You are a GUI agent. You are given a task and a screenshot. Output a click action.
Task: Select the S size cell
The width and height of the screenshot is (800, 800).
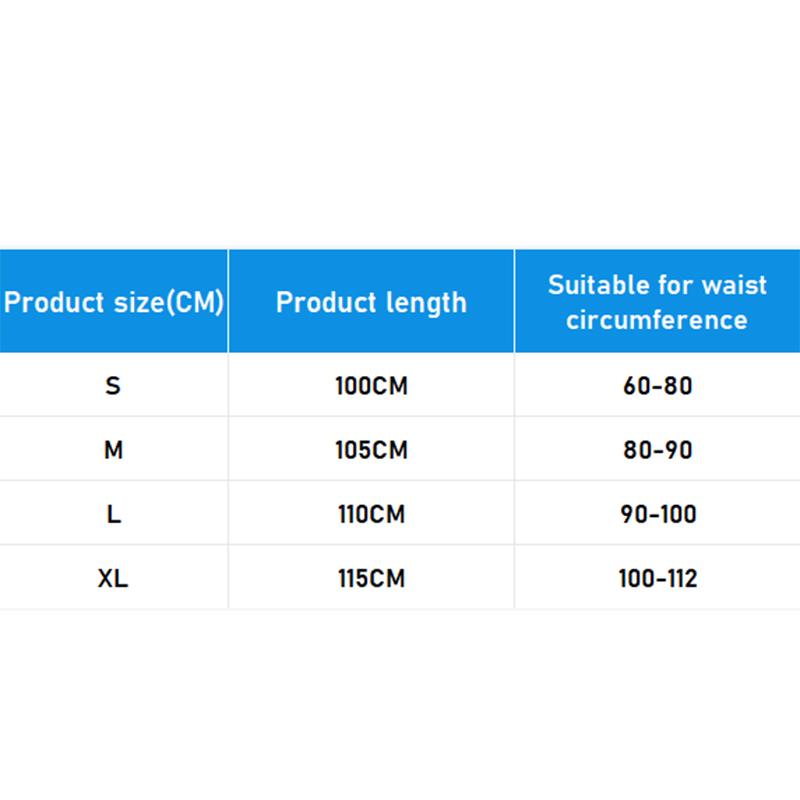pos(113,385)
